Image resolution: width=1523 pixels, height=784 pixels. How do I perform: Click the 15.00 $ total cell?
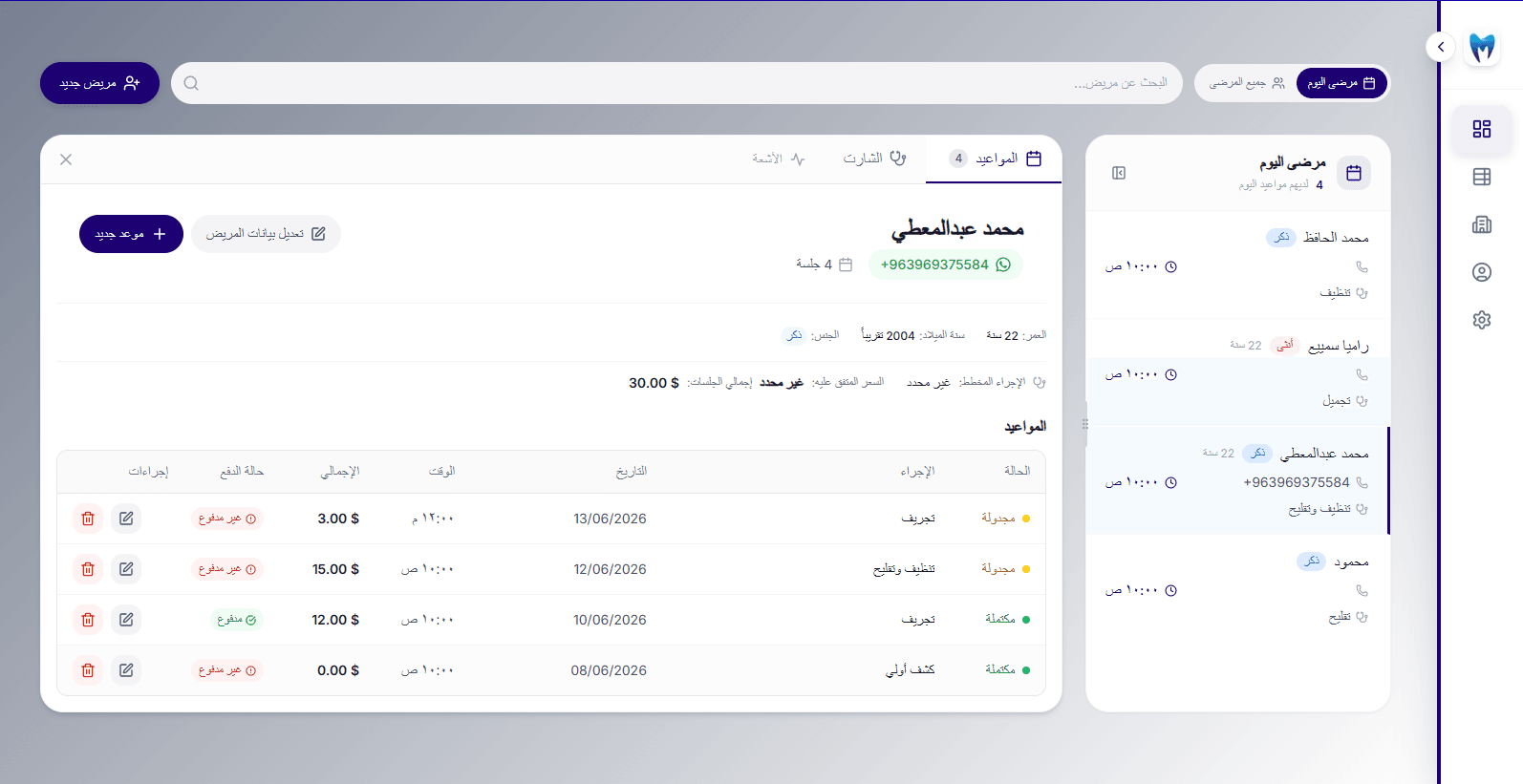point(335,569)
